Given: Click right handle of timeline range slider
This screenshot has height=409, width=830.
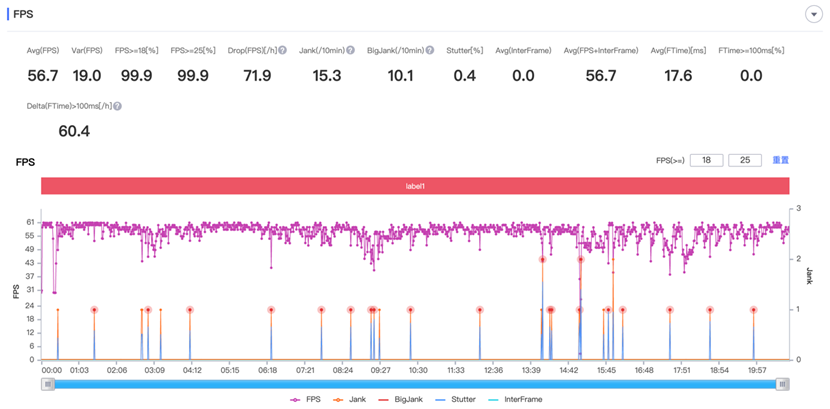Looking at the screenshot, I should point(783,384).
